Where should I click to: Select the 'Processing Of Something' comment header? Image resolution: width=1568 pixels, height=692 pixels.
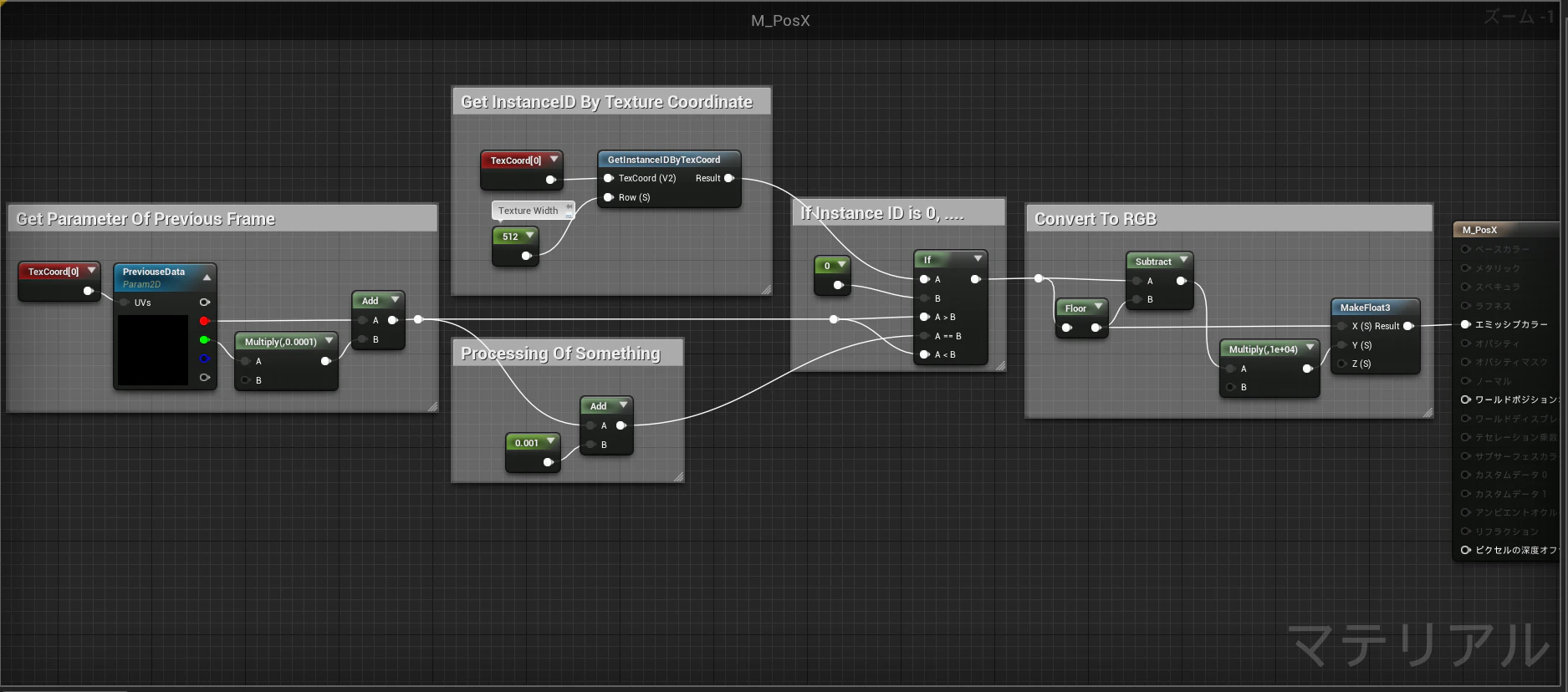(568, 353)
